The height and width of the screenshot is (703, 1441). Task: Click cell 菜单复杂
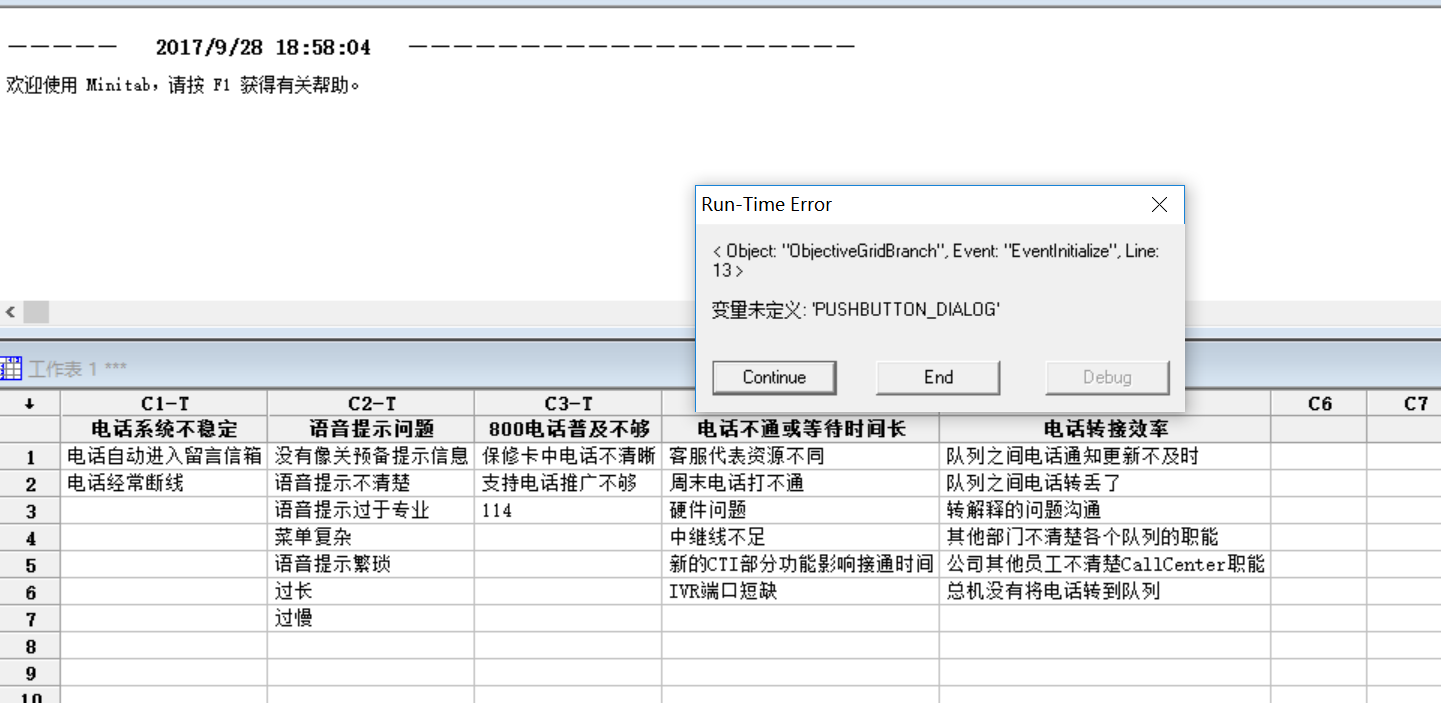(x=371, y=537)
